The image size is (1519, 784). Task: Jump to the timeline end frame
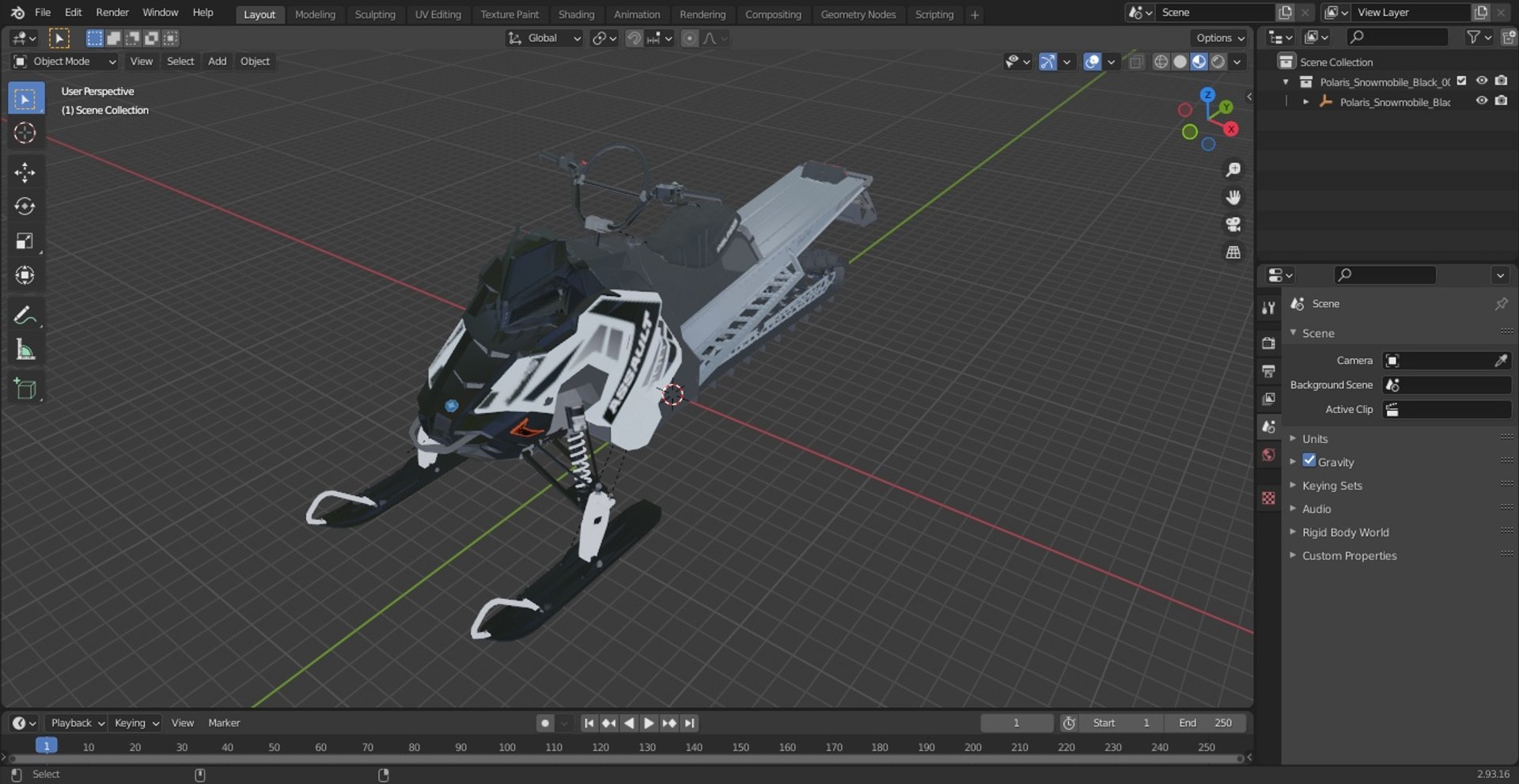[690, 723]
